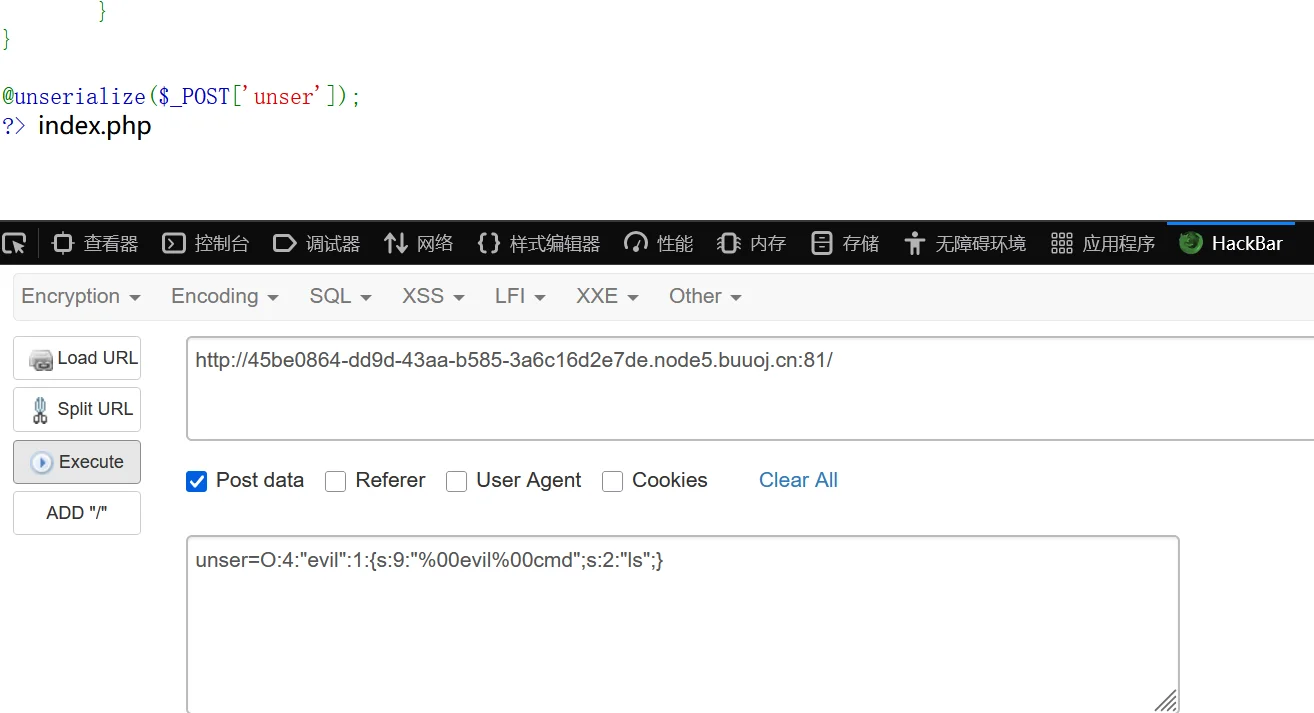Click the element picker icon in devtools
Screen dimensions: 1314x713
click(14, 243)
